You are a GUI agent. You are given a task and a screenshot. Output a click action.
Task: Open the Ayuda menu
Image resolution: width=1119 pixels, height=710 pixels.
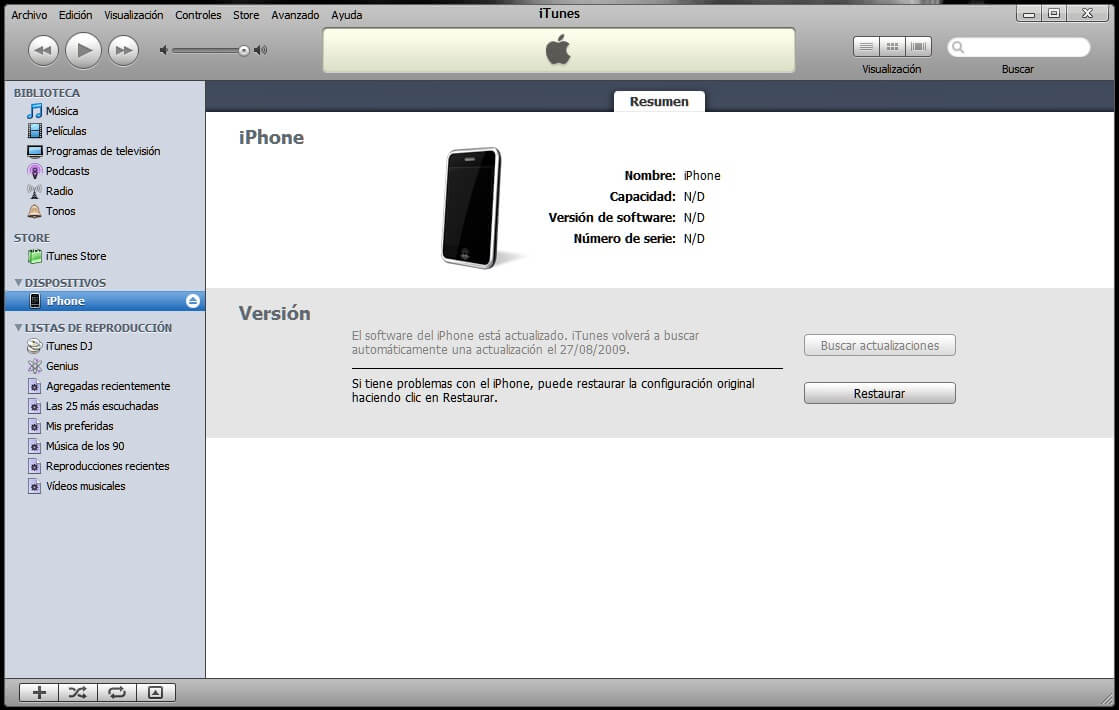[x=347, y=15]
